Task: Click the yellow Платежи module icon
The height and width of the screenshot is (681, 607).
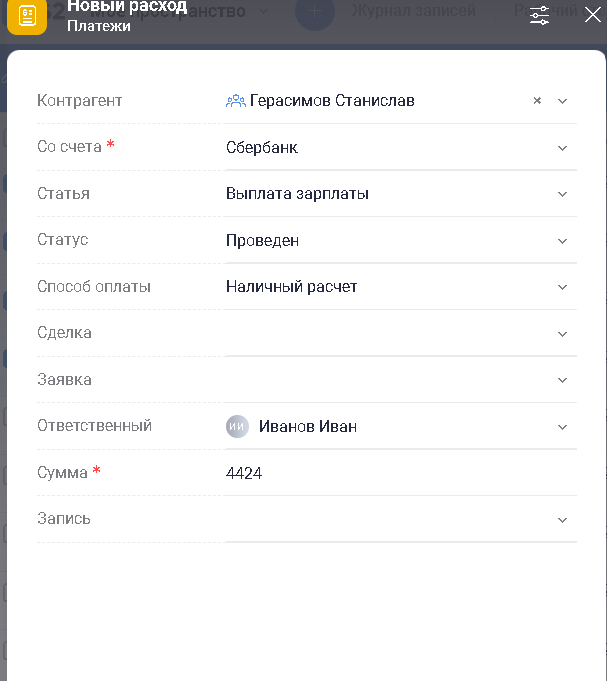Action: click(27, 16)
